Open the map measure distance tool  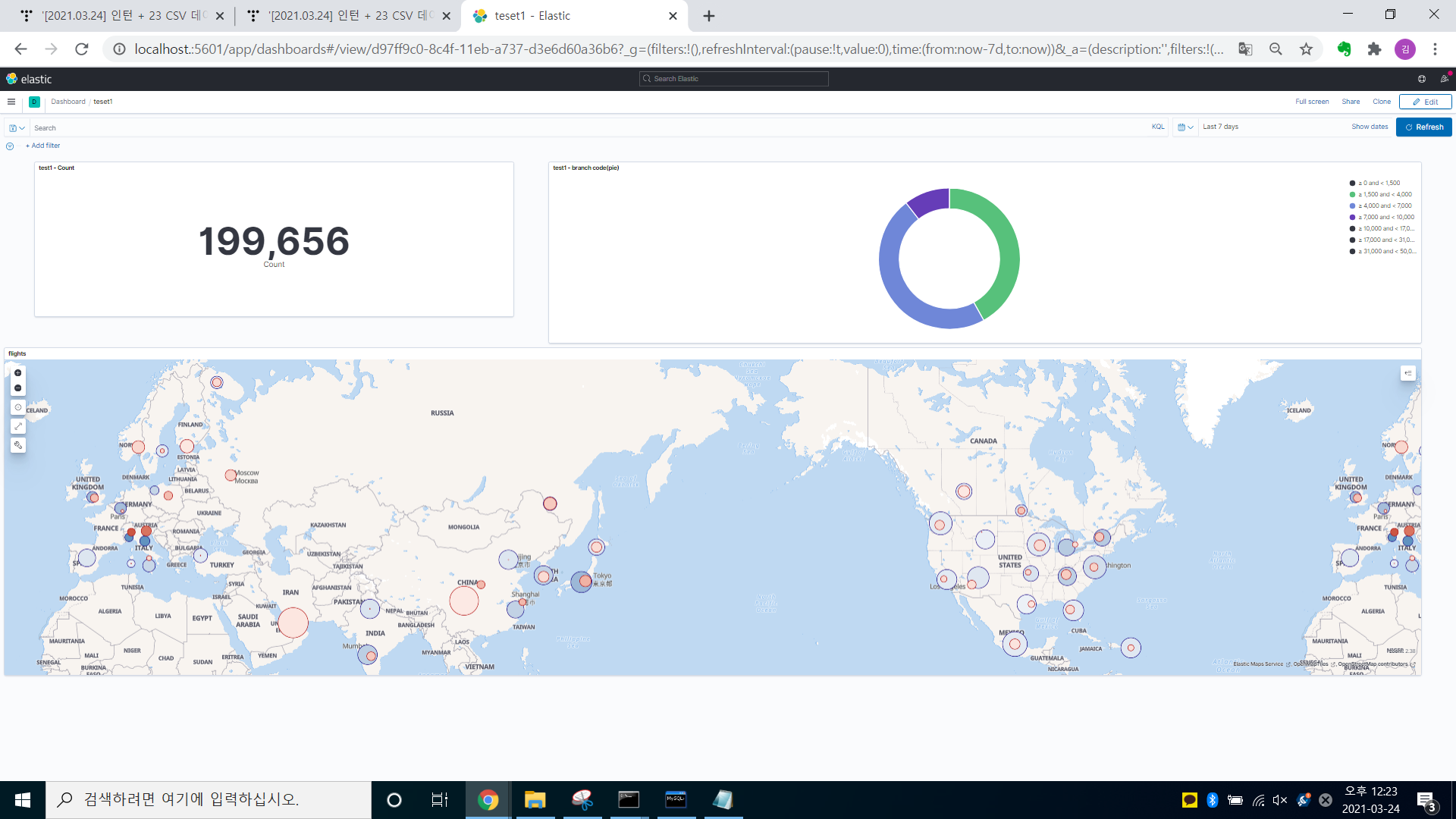(x=18, y=426)
